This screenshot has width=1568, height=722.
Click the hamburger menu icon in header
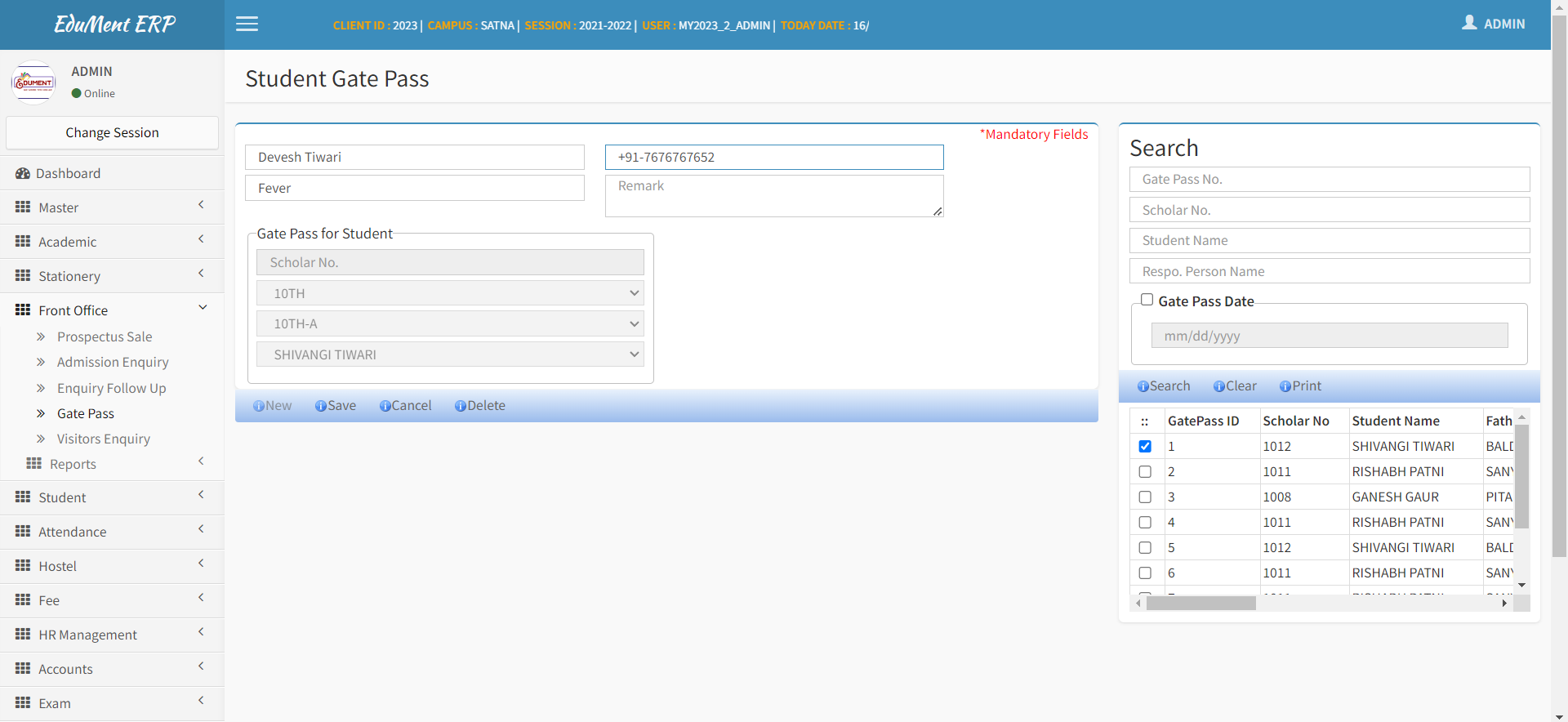247,25
